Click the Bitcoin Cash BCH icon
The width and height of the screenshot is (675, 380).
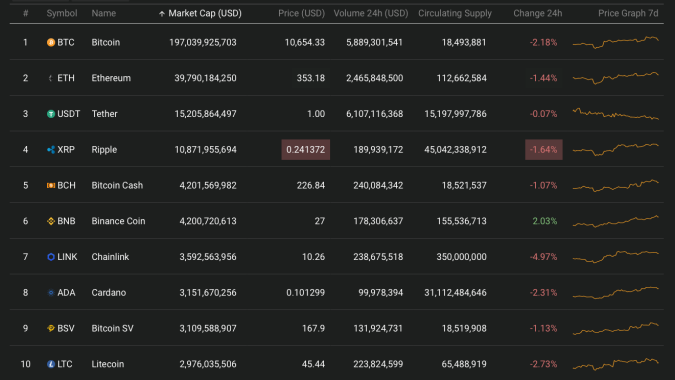point(51,185)
